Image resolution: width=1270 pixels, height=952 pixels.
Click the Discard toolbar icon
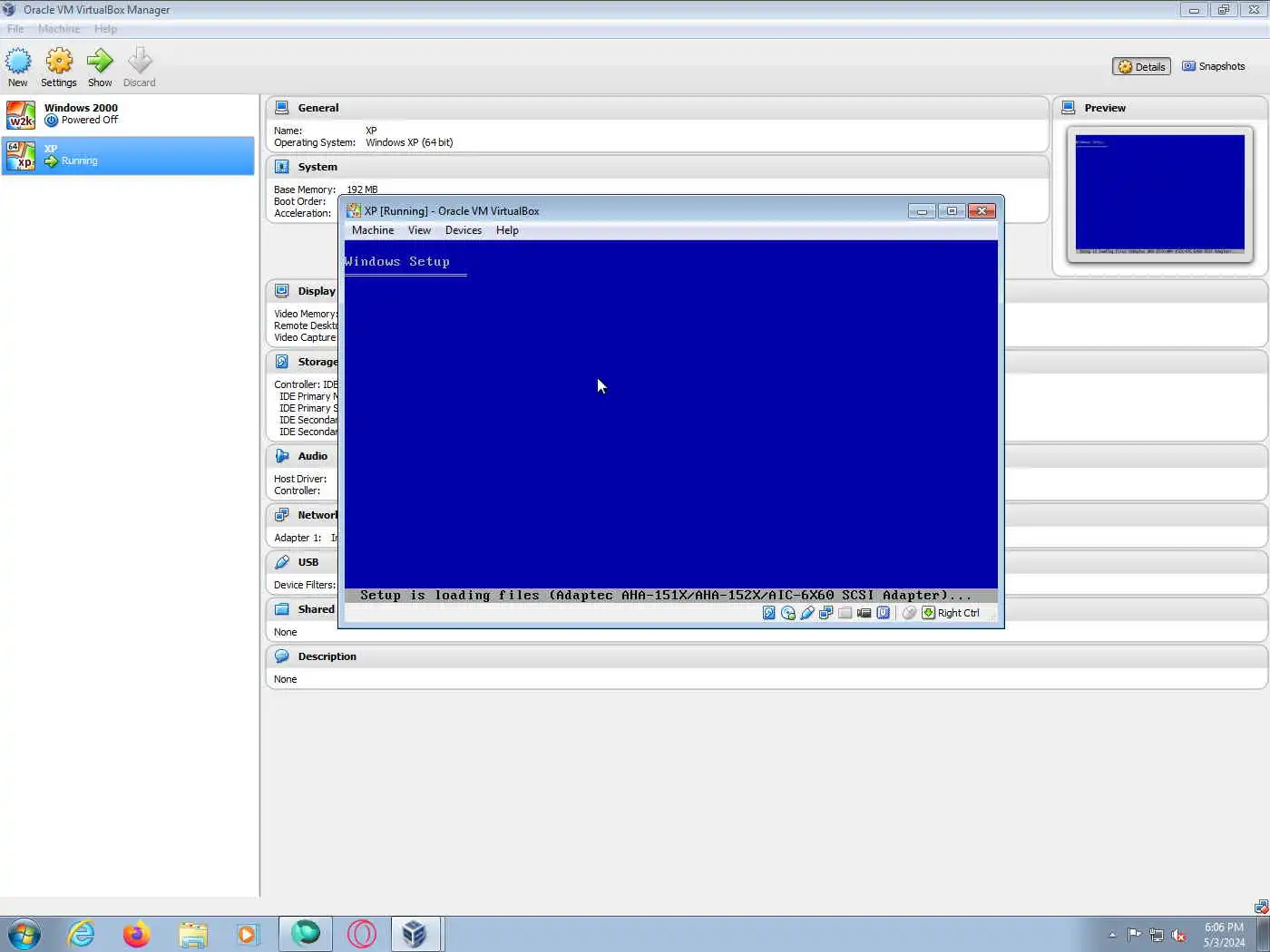coord(140,67)
